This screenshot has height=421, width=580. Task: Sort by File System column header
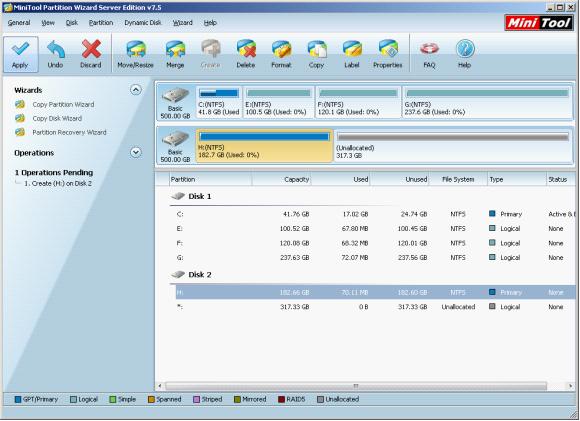pos(458,179)
